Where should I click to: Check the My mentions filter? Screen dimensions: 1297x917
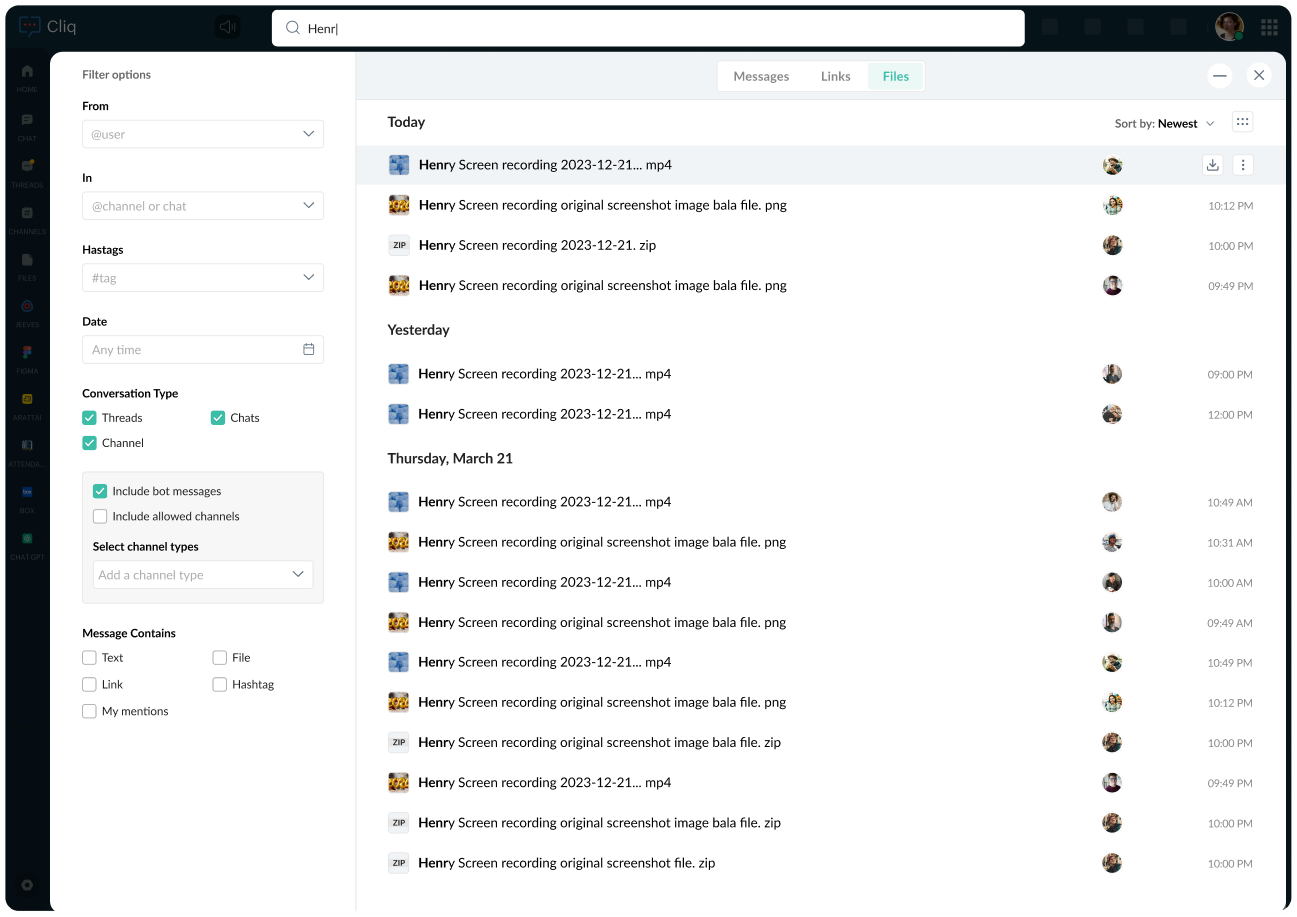click(x=89, y=711)
